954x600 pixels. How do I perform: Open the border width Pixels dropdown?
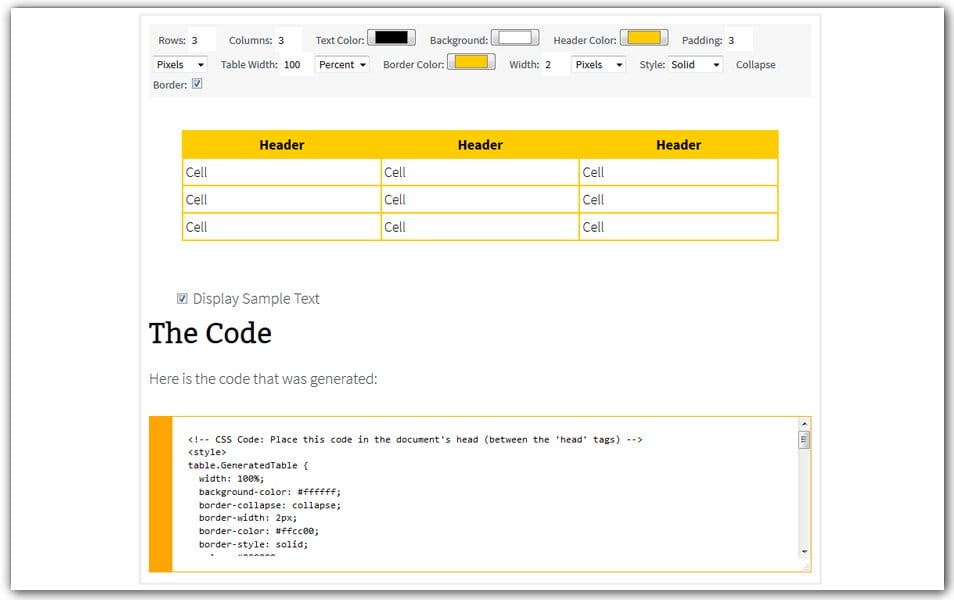coord(598,64)
